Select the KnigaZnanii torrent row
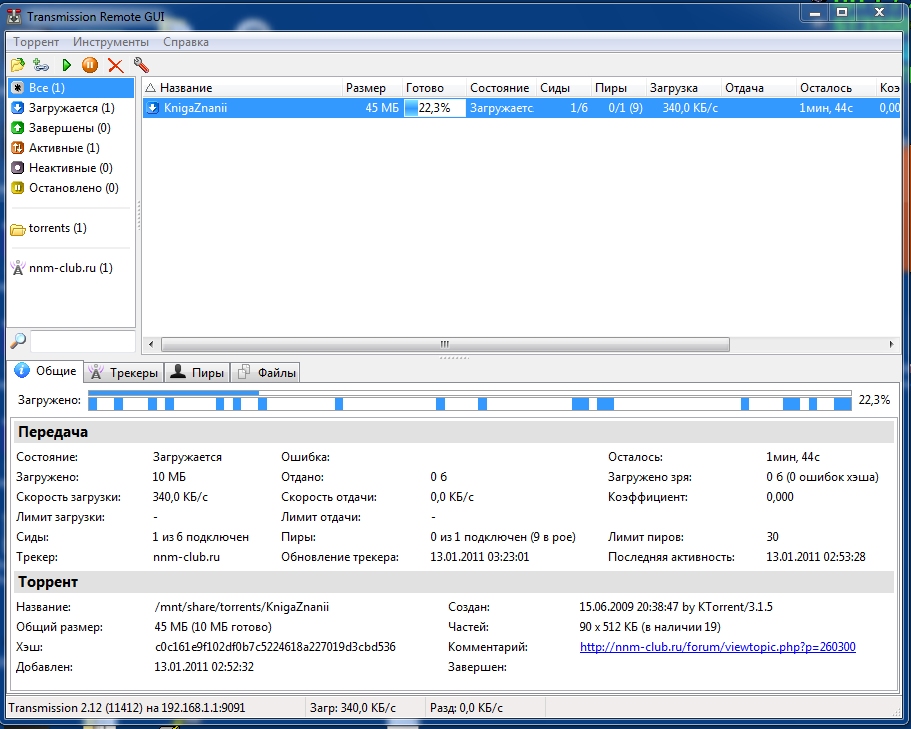This screenshot has height=729, width=911. (522, 108)
